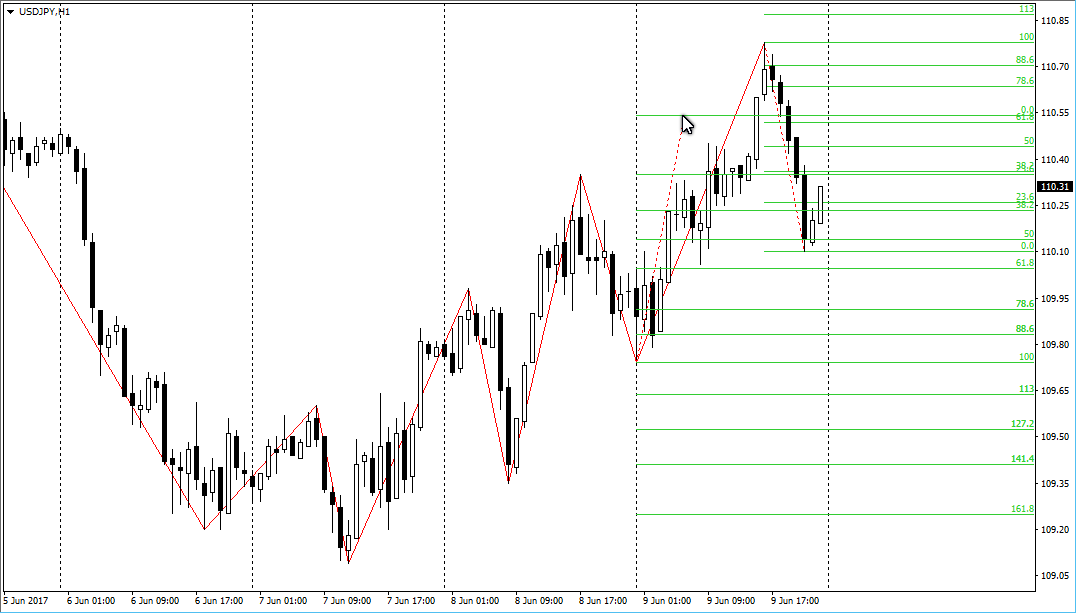
Task: Select the 9 Jun 17:00 time label
Action: [795, 601]
